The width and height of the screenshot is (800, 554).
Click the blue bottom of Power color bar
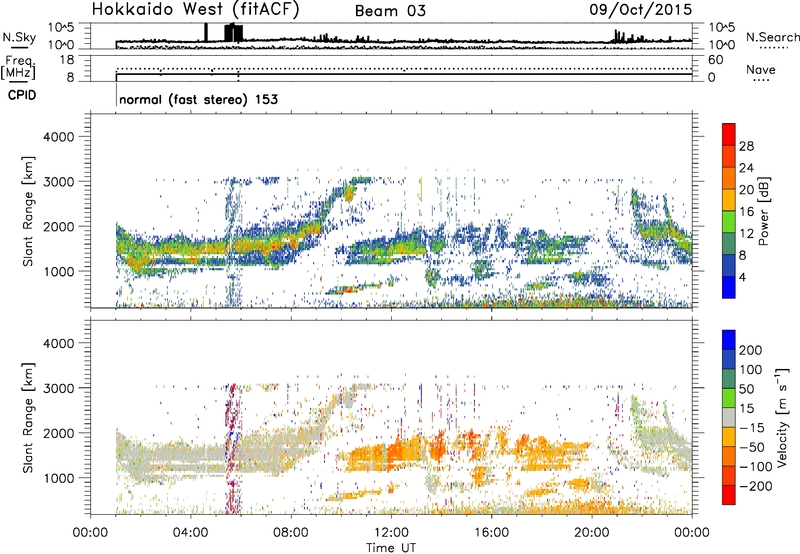(729, 287)
